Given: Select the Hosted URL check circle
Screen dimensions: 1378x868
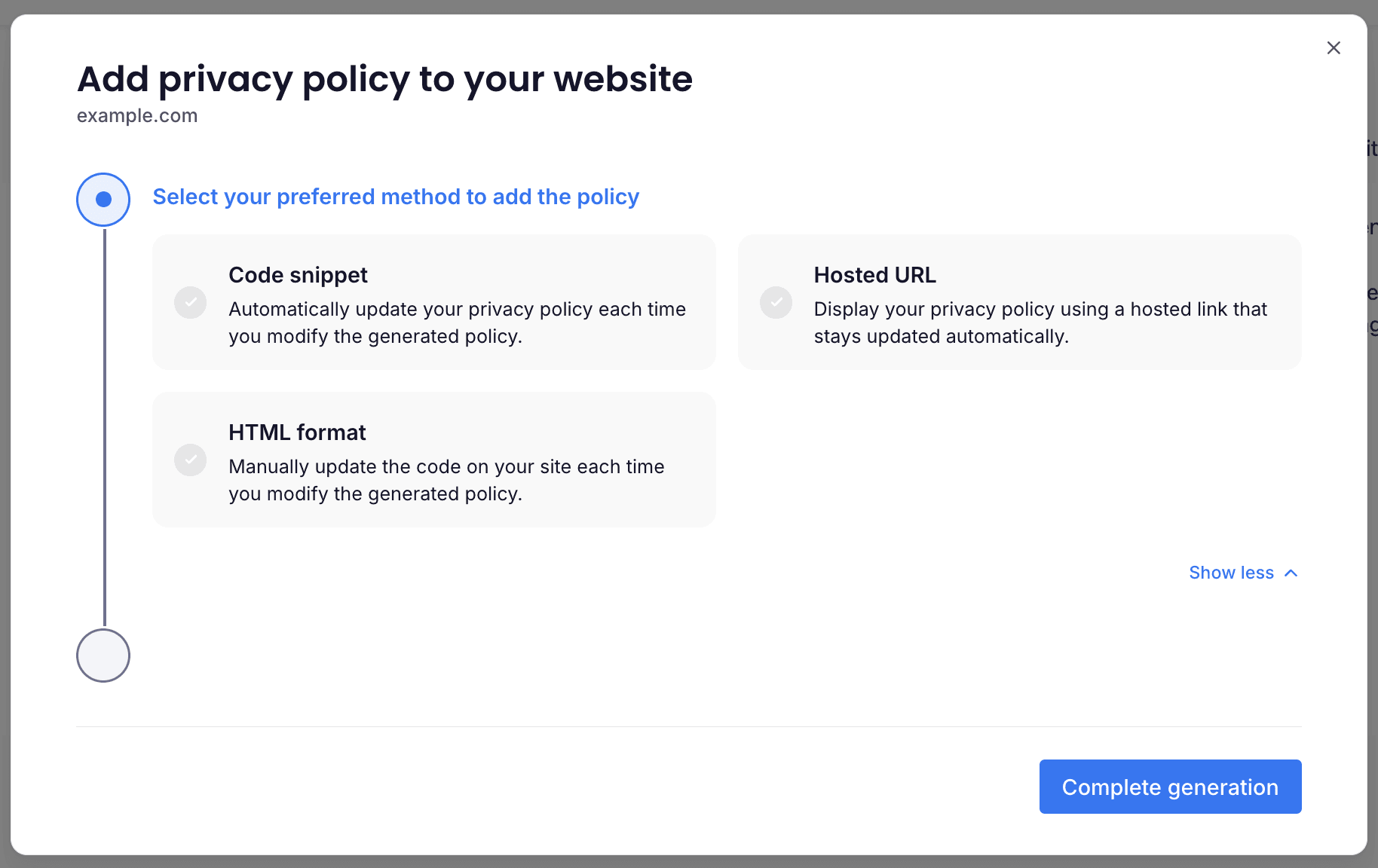Looking at the screenshot, I should click(x=776, y=303).
